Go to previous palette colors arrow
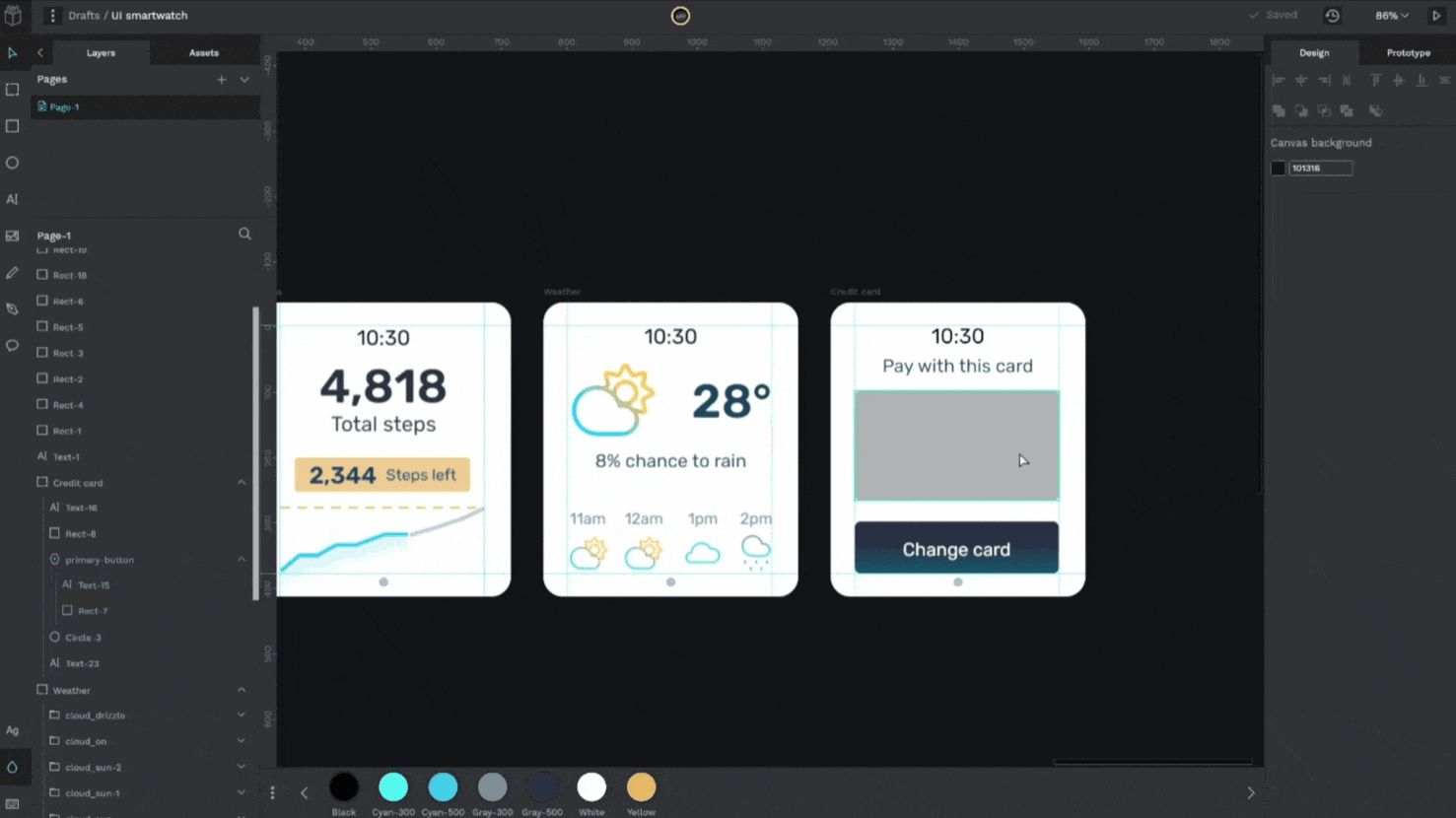Screen dimensions: 1456x818 (x=305, y=792)
